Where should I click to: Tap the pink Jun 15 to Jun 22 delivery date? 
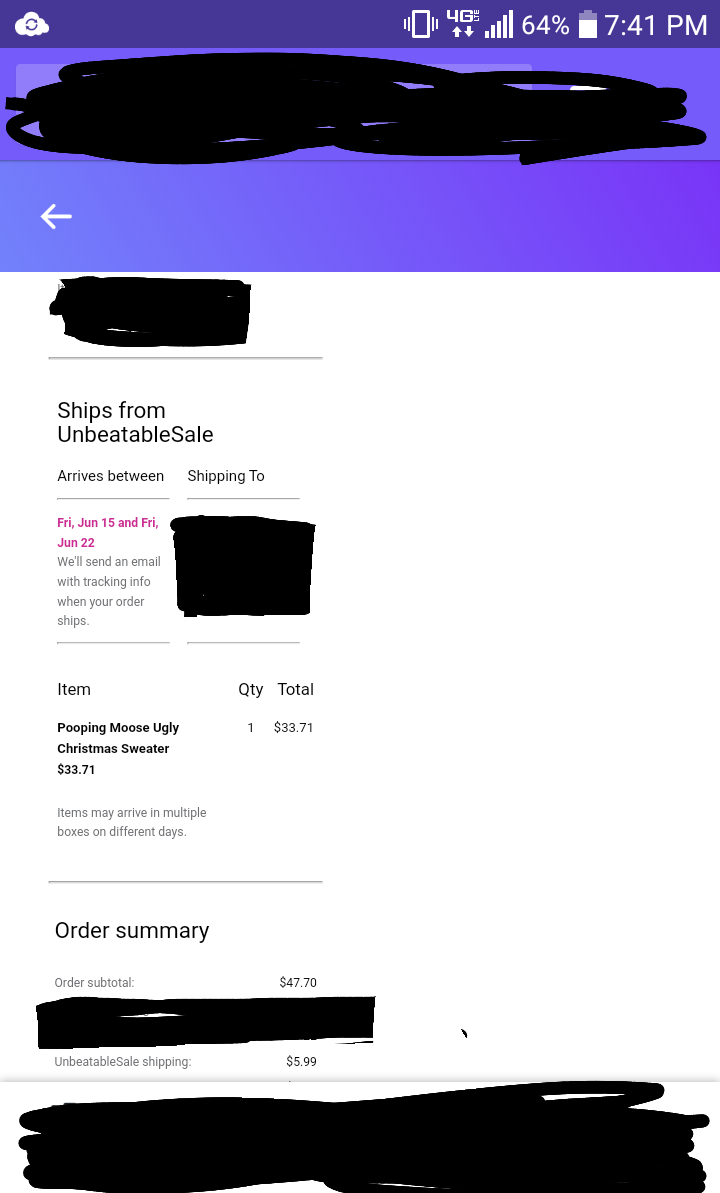click(107, 532)
